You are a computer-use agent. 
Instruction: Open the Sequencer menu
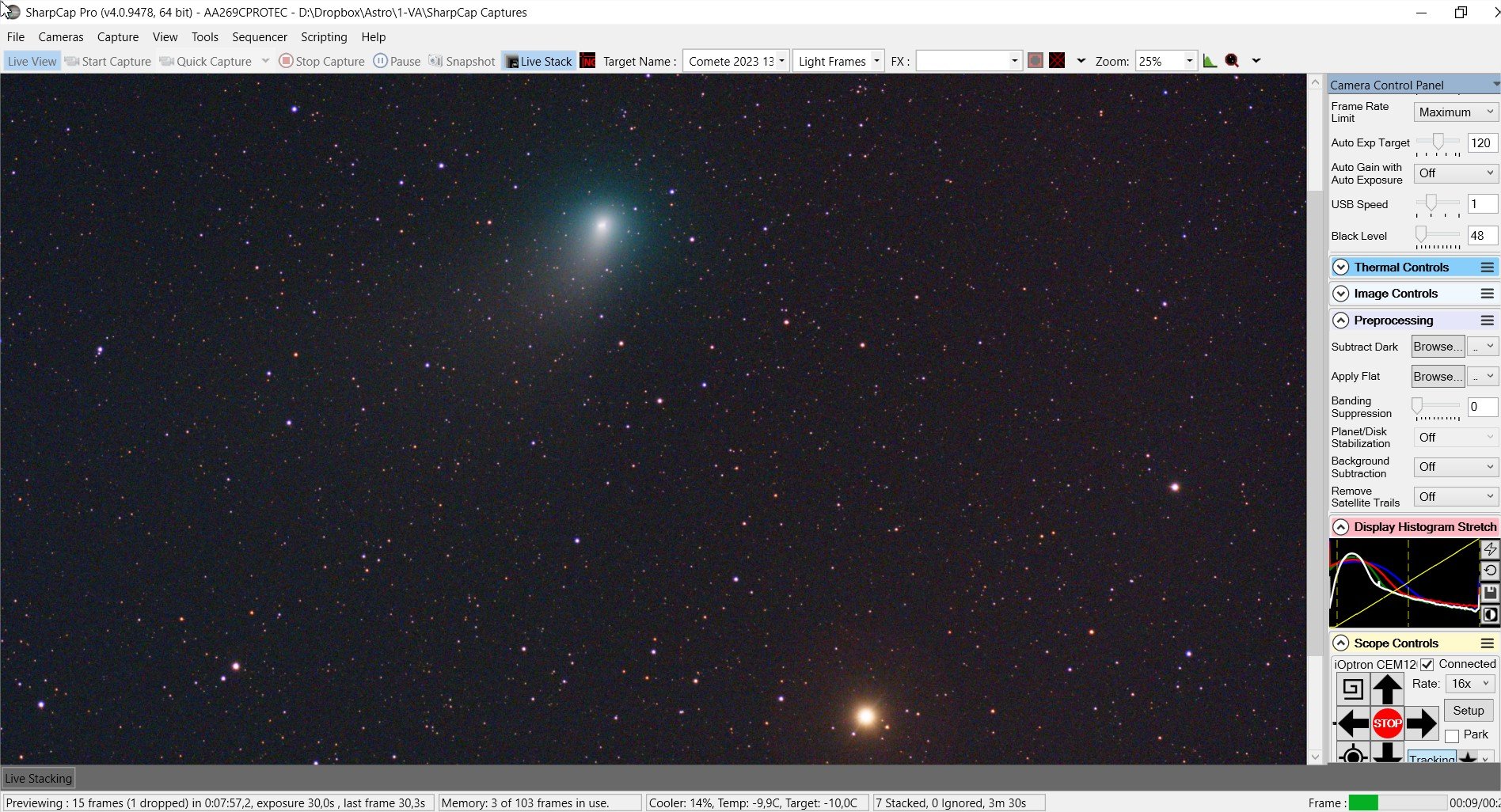[x=260, y=37]
